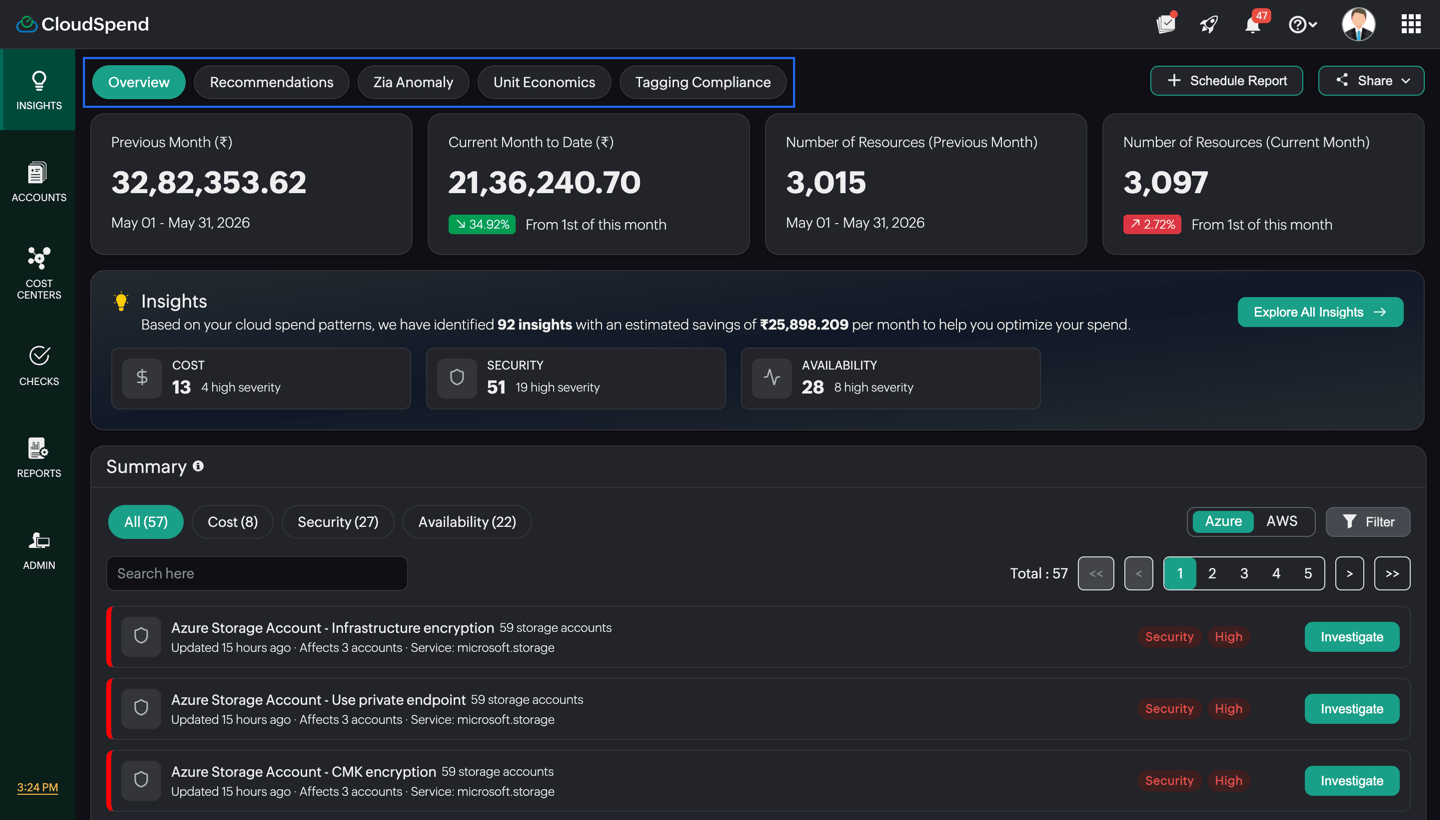This screenshot has height=820, width=1440.
Task: Select the Security (27) filter chip
Action: pyautogui.click(x=338, y=522)
